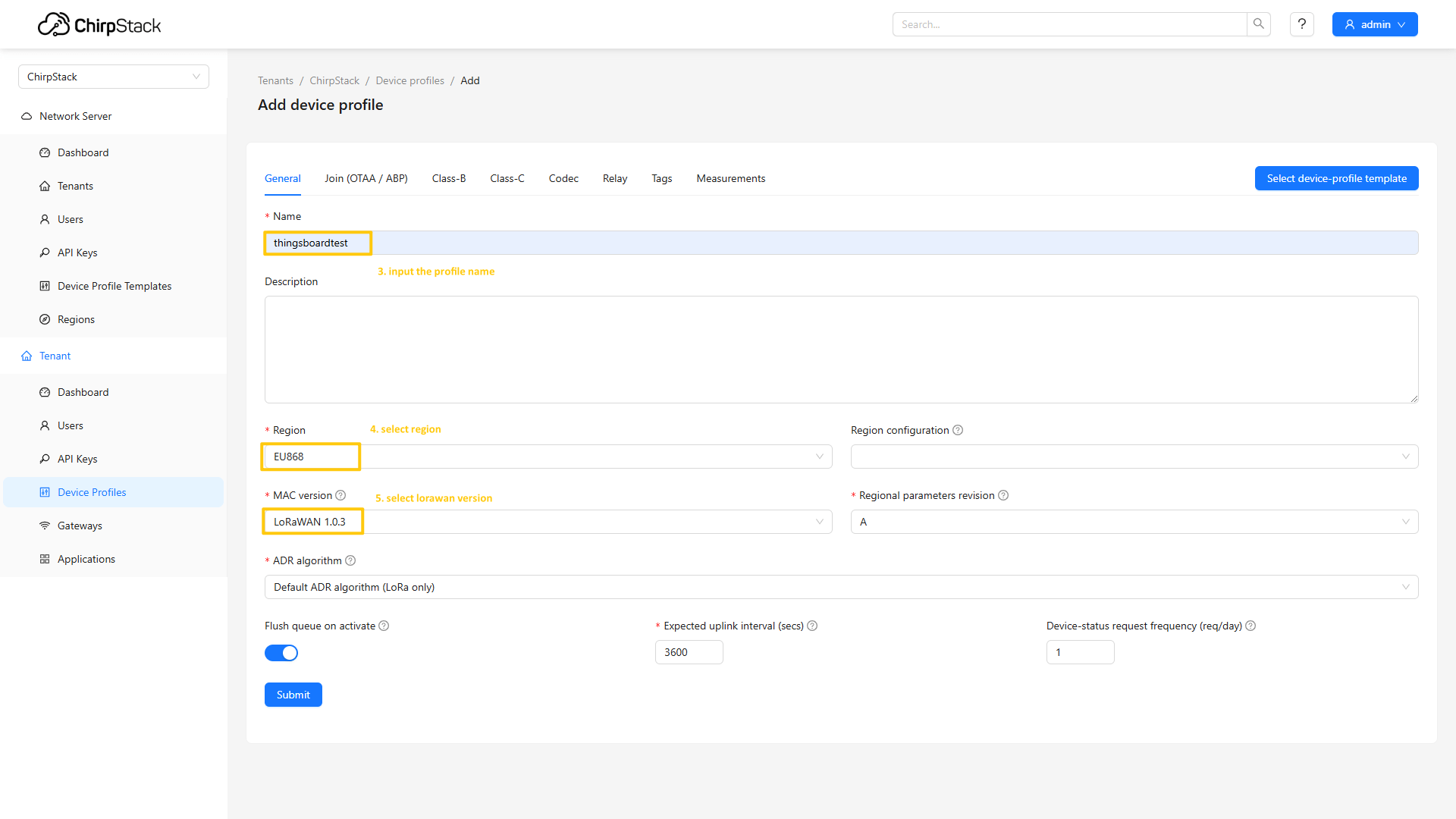This screenshot has width=1456, height=819.
Task: Click the search magnifier icon
Action: coord(1258,24)
